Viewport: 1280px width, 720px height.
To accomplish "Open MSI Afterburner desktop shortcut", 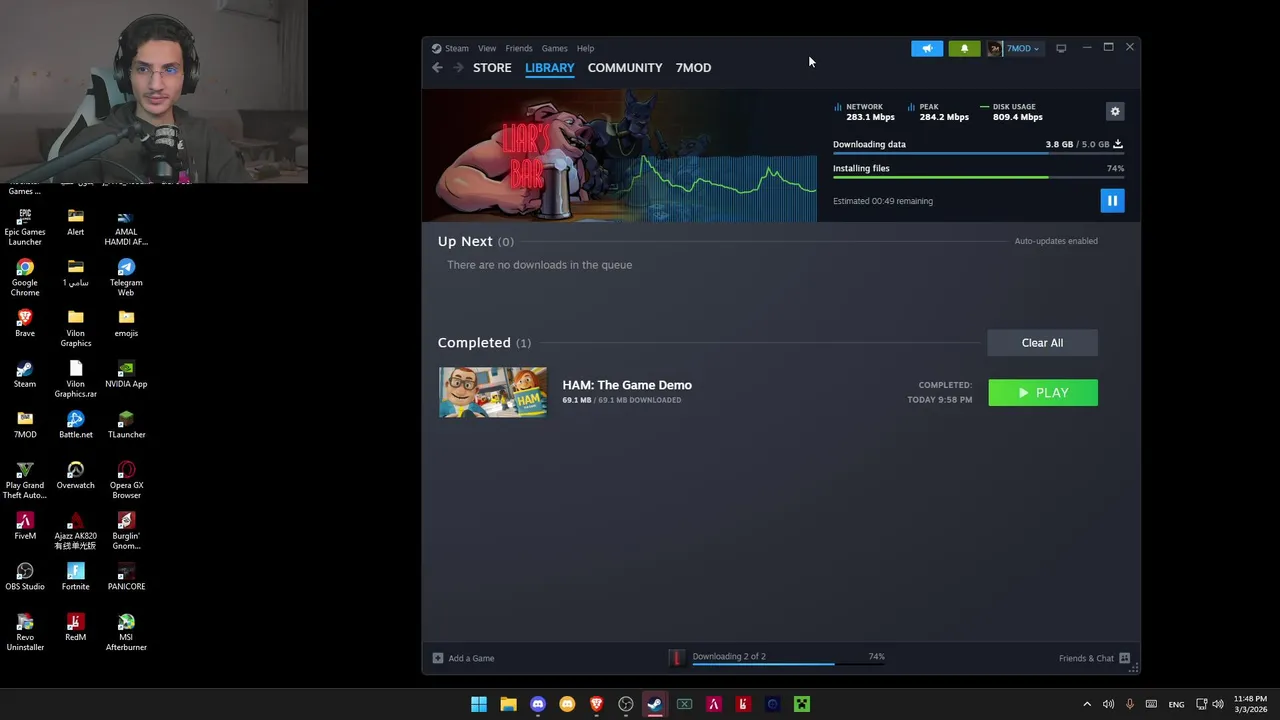I will coord(126,632).
